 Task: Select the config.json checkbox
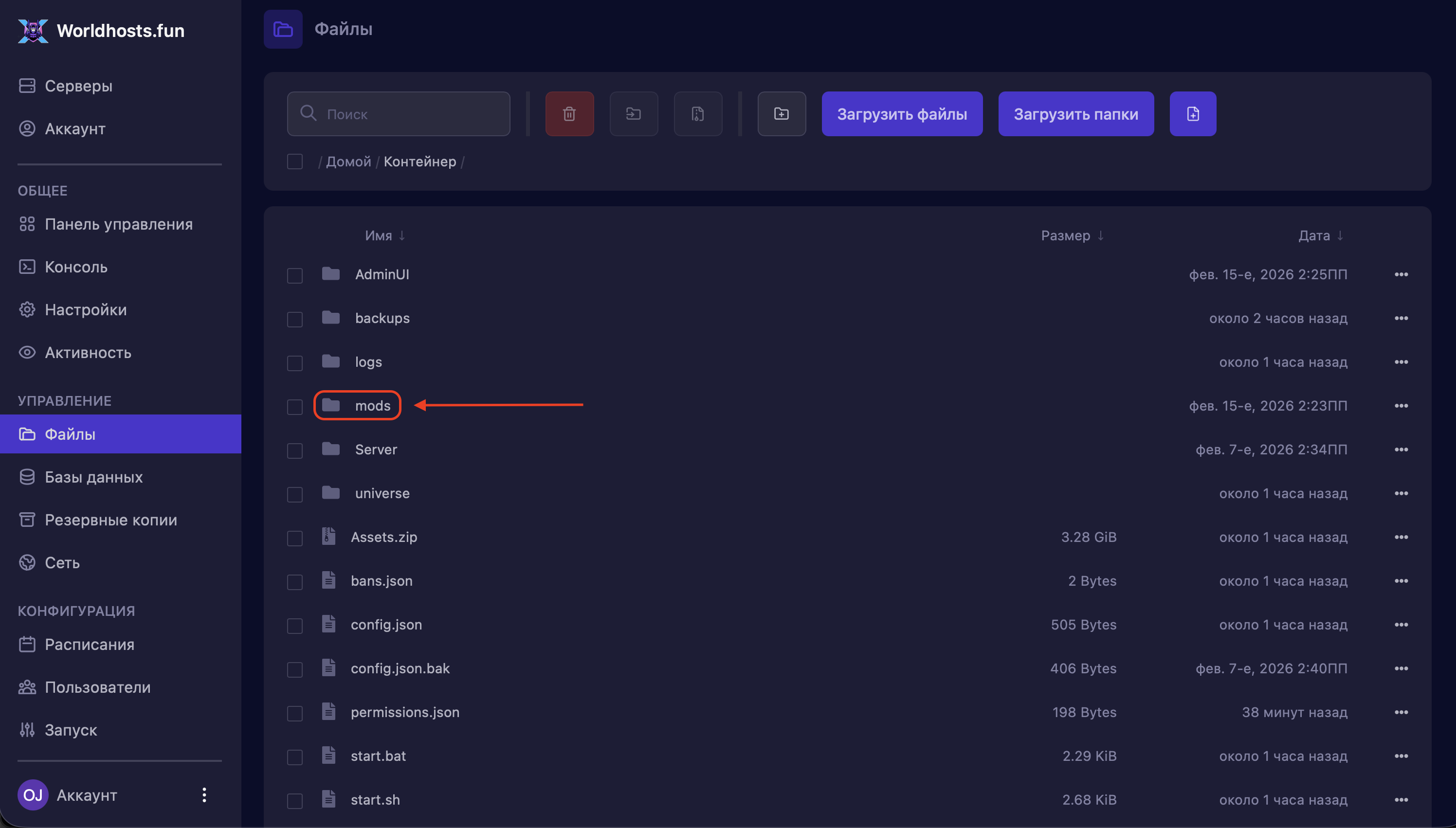pyautogui.click(x=294, y=626)
